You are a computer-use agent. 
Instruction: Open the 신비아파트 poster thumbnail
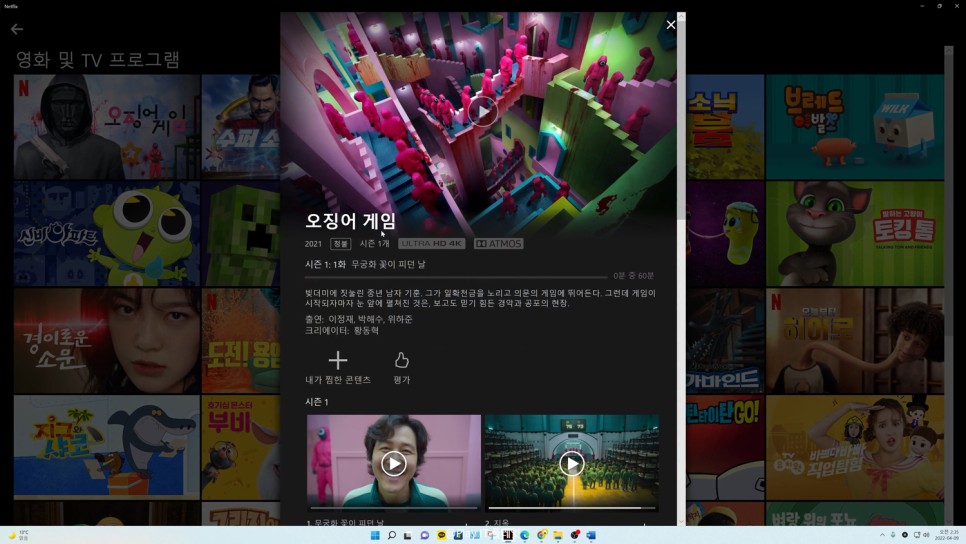pos(107,233)
